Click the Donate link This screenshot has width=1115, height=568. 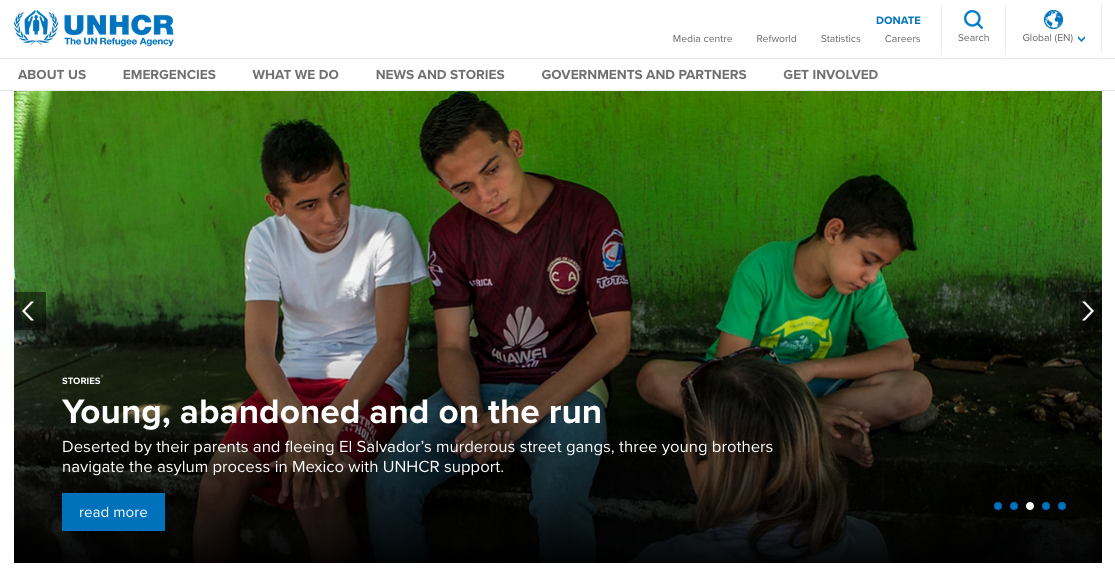coord(898,21)
